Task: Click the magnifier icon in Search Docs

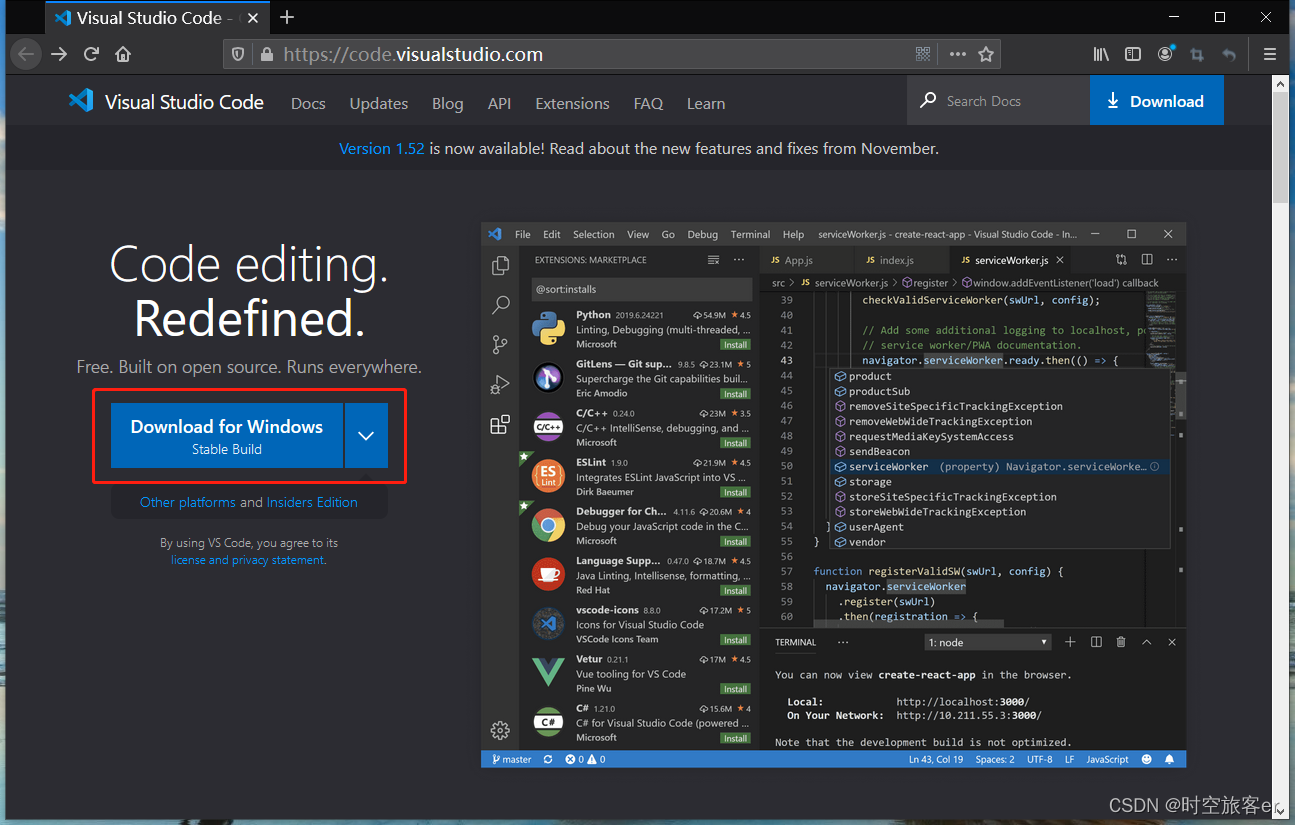Action: tap(929, 101)
